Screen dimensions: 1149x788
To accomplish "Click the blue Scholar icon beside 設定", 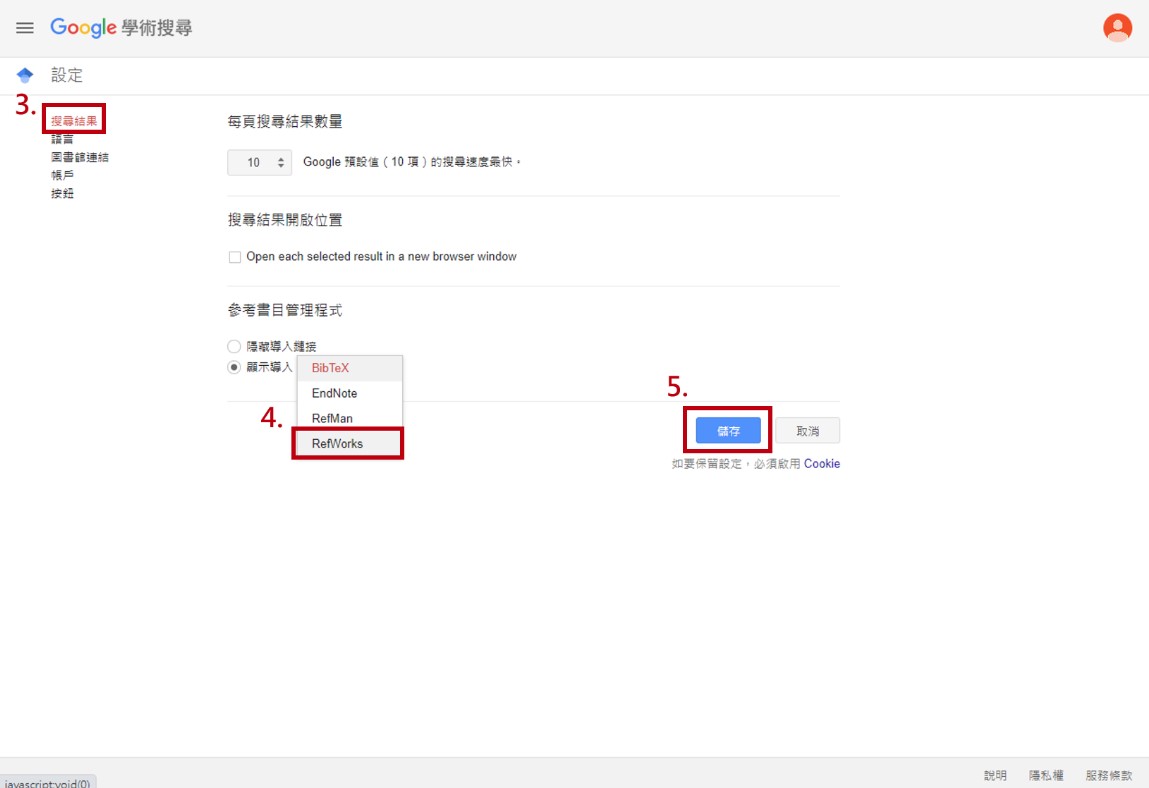I will (x=25, y=75).
